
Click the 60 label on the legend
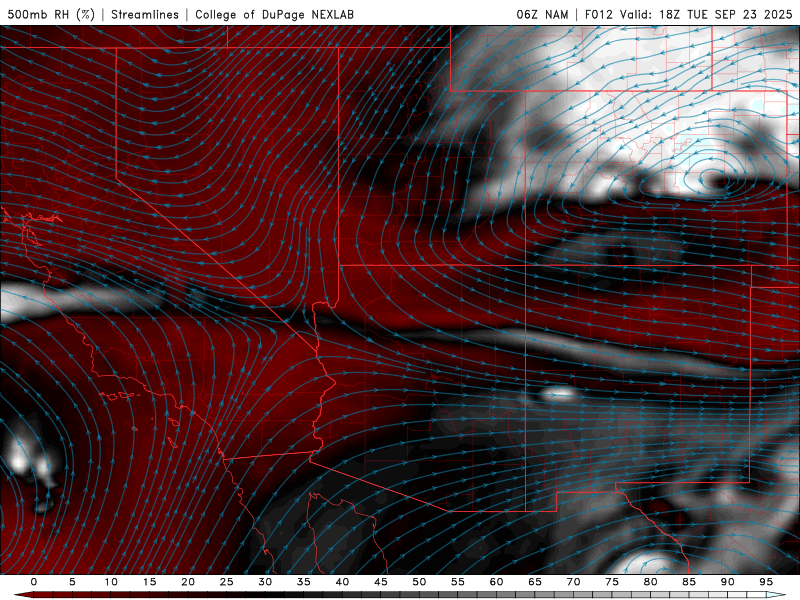(x=496, y=582)
